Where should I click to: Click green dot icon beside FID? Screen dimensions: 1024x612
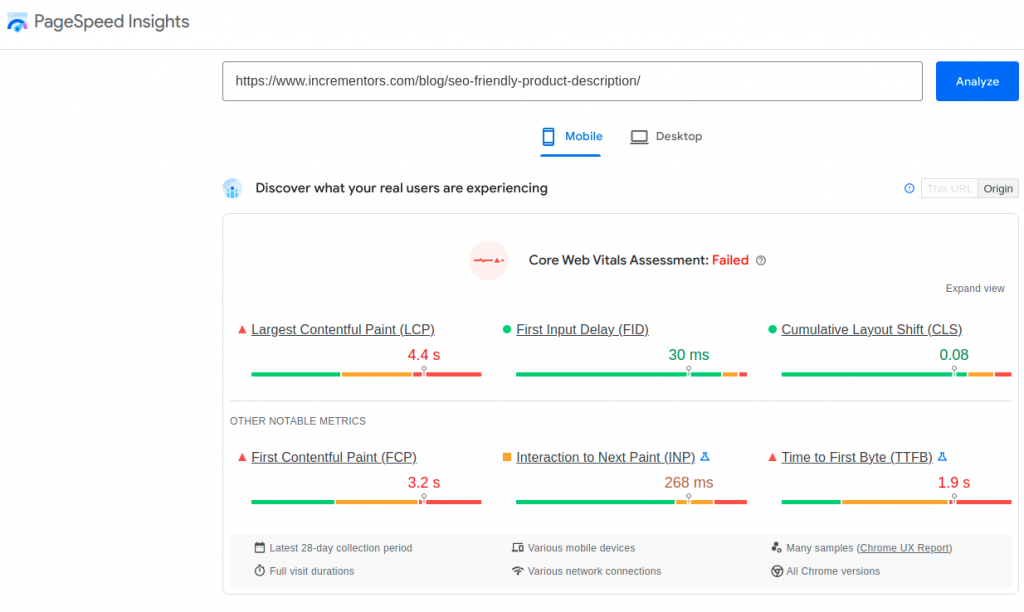pyautogui.click(x=507, y=329)
